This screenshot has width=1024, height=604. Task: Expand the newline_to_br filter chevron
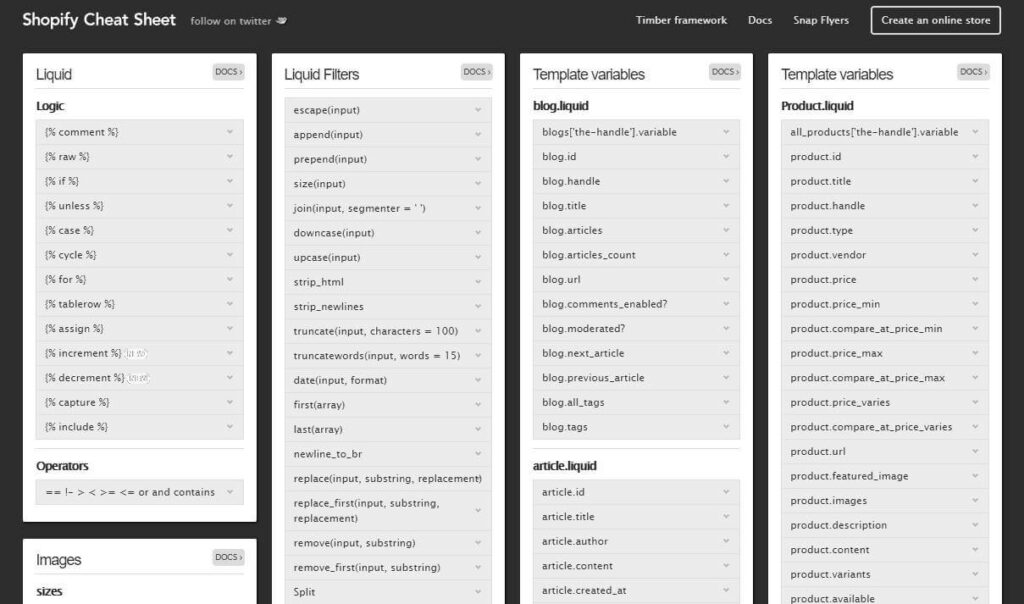pyautogui.click(x=478, y=454)
